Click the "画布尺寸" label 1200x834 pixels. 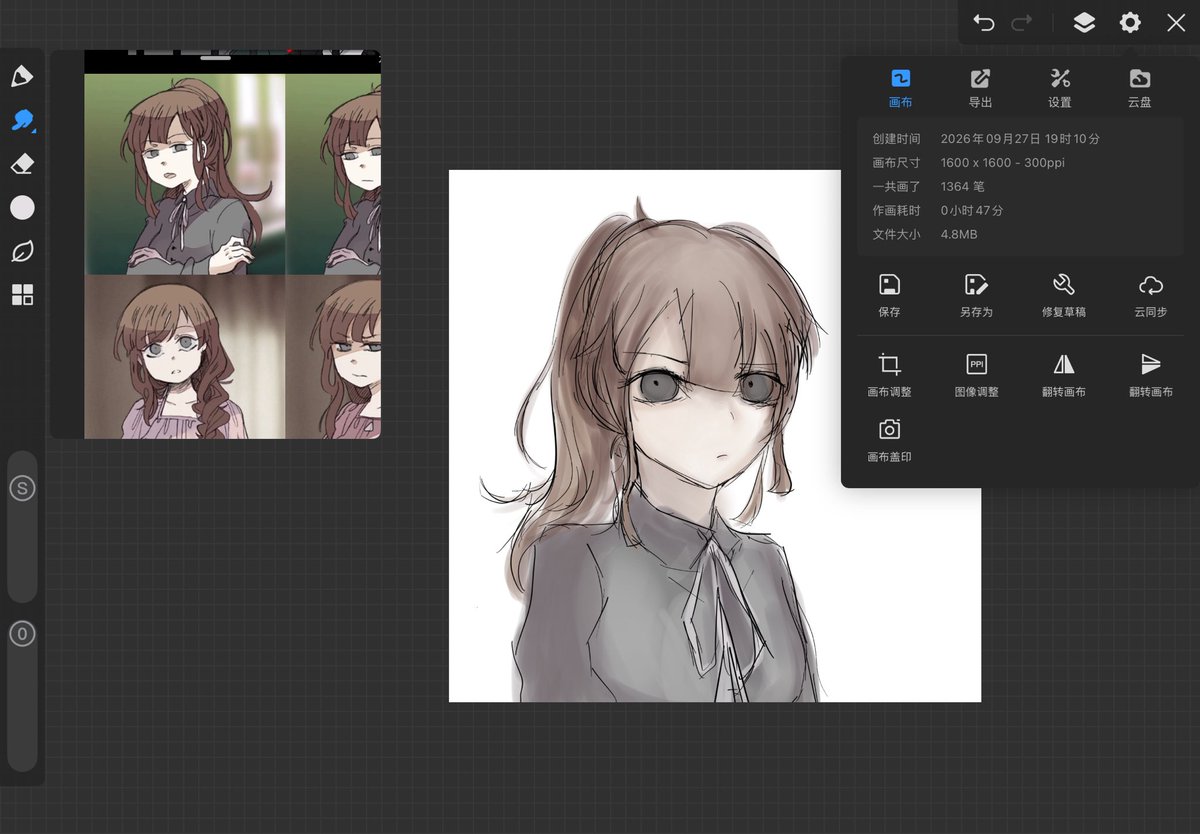[x=896, y=163]
